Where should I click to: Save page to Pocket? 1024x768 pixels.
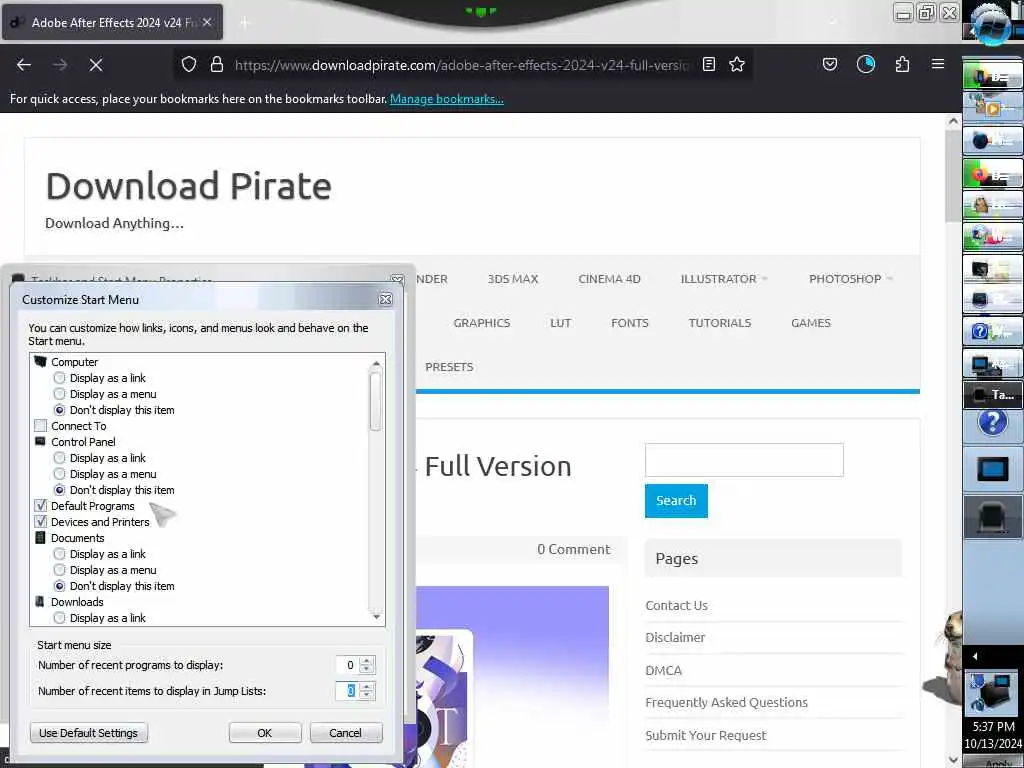tap(830, 64)
